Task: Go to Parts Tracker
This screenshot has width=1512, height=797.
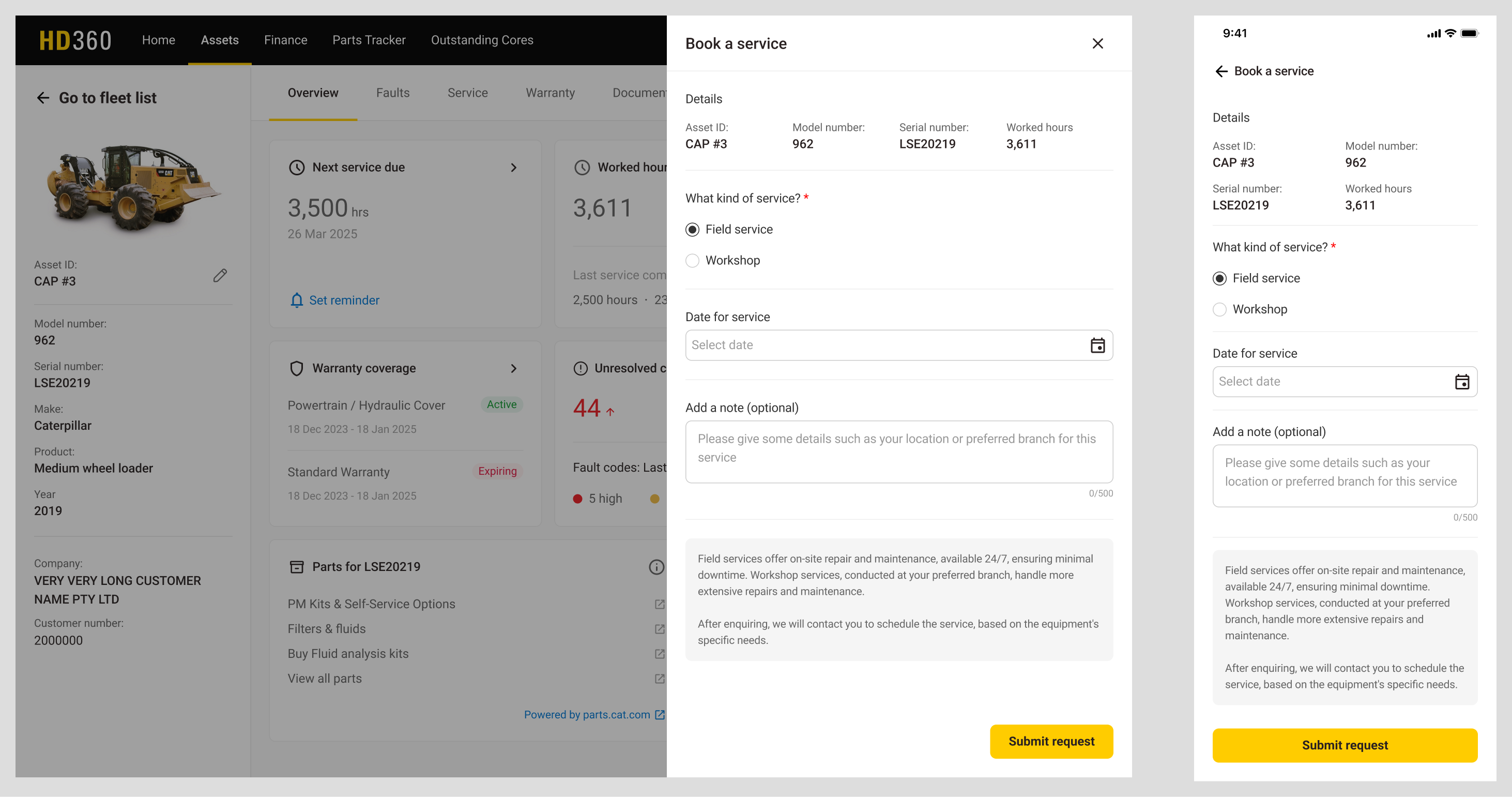Action: [x=369, y=40]
